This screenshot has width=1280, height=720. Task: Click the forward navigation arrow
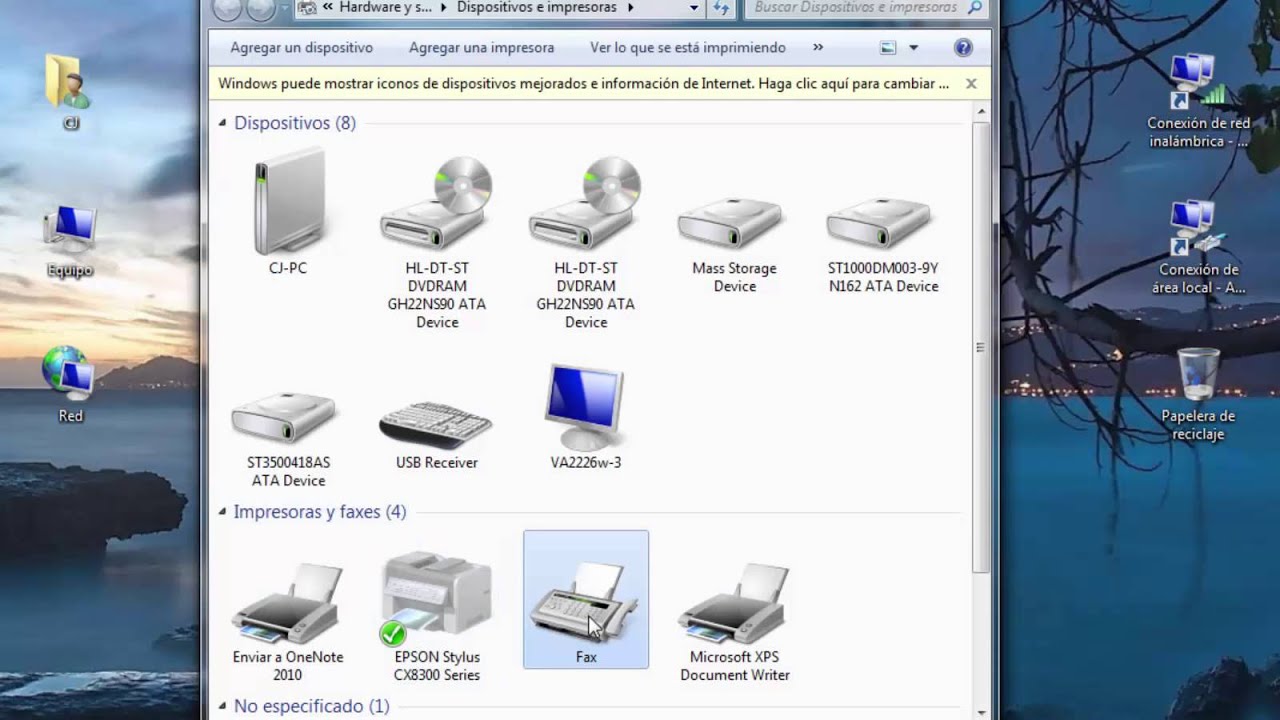(260, 8)
